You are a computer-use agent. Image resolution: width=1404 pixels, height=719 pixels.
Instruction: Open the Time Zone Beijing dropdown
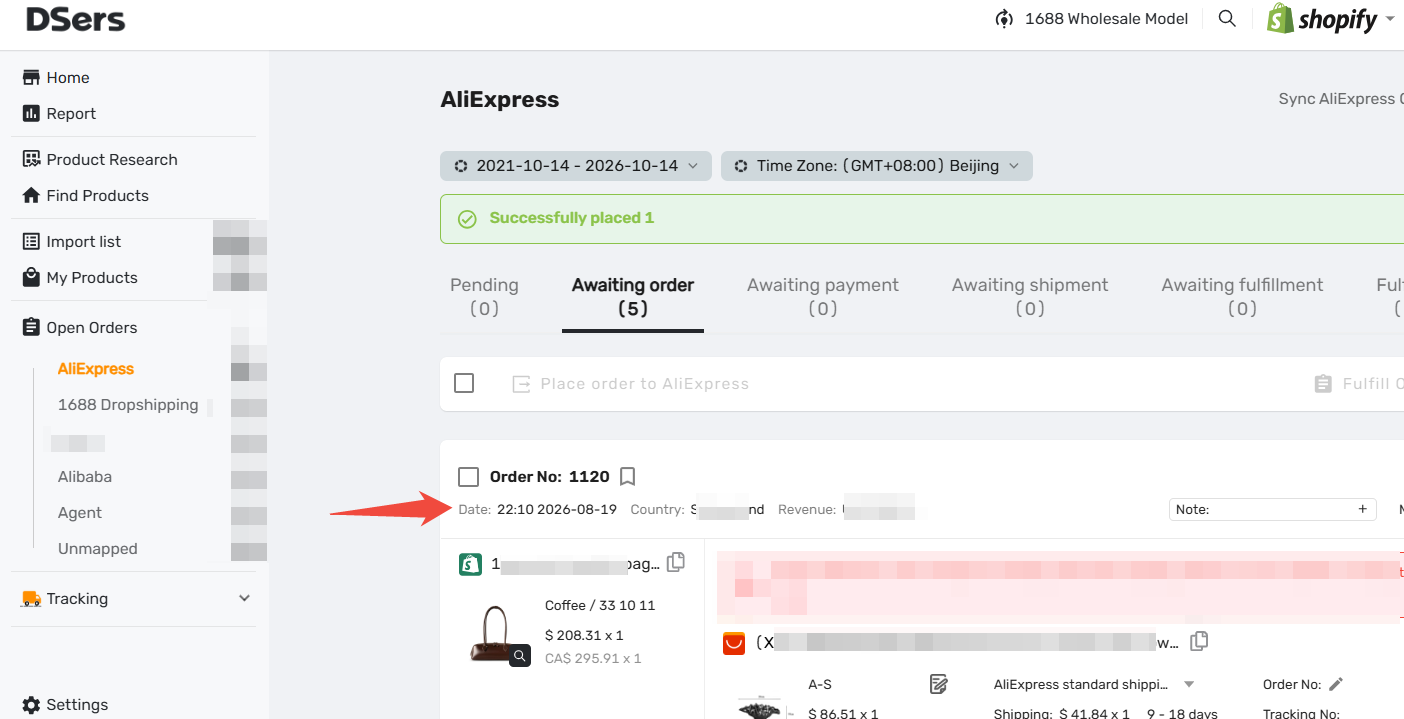[876, 166]
